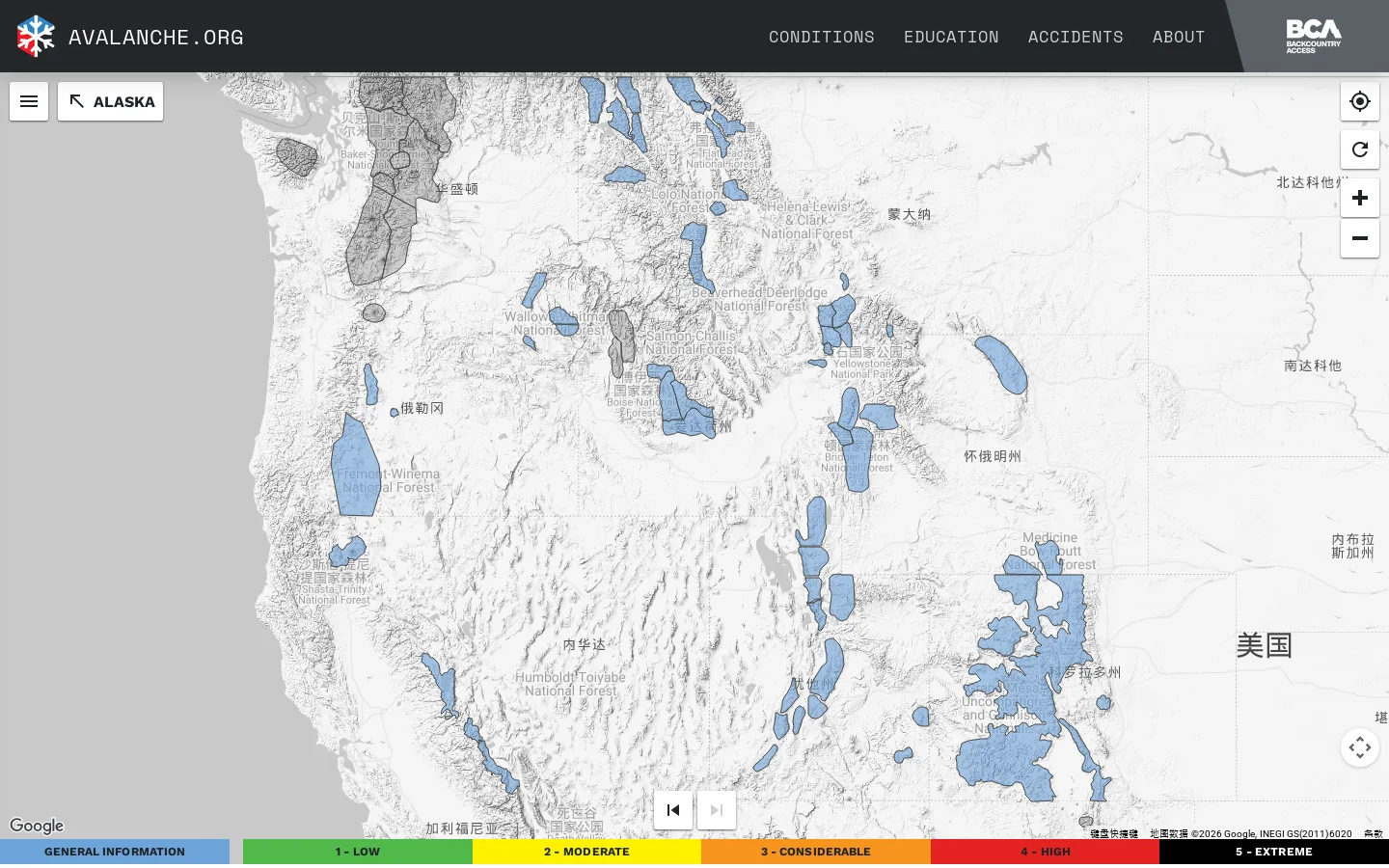The height and width of the screenshot is (868, 1389).
Task: Select the 5 - Extreme legend swatch
Action: [1274, 852]
